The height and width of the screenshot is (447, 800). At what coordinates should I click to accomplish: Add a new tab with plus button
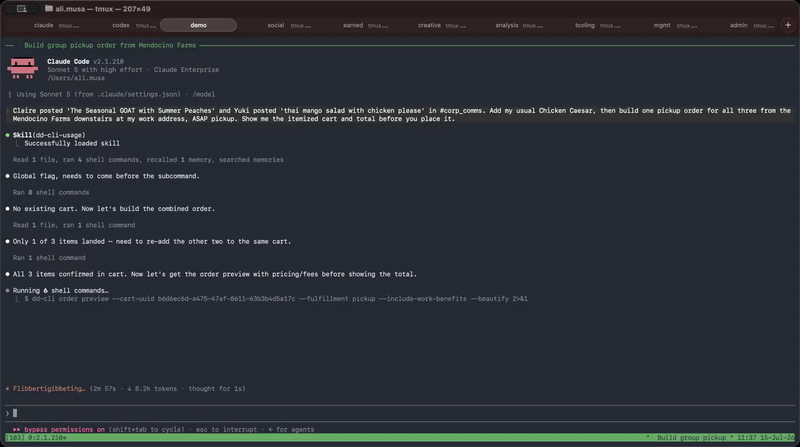788,25
